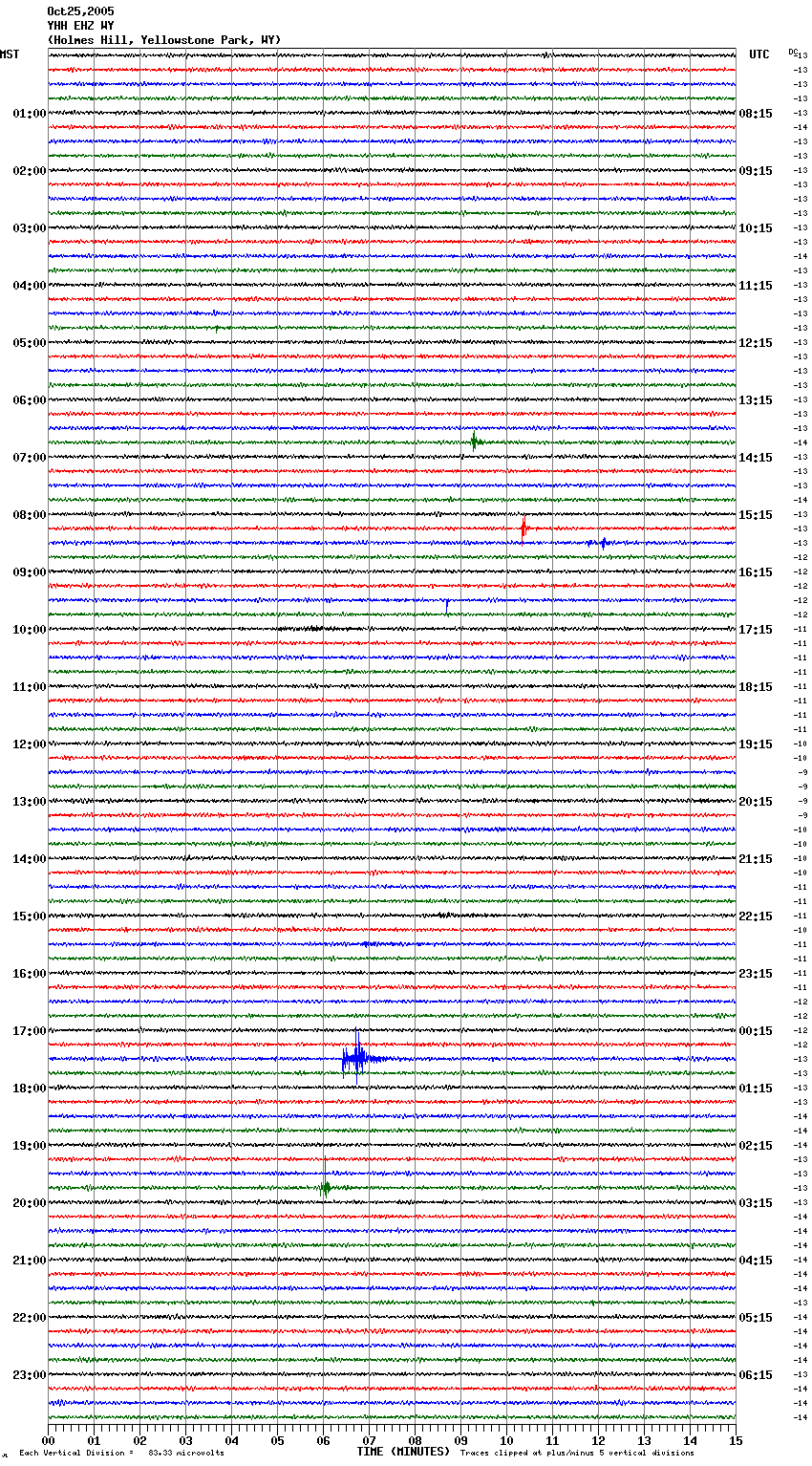Screen dimensions: 812x1466
Task: Select the 03:00 MST row label
Action: 29,228
